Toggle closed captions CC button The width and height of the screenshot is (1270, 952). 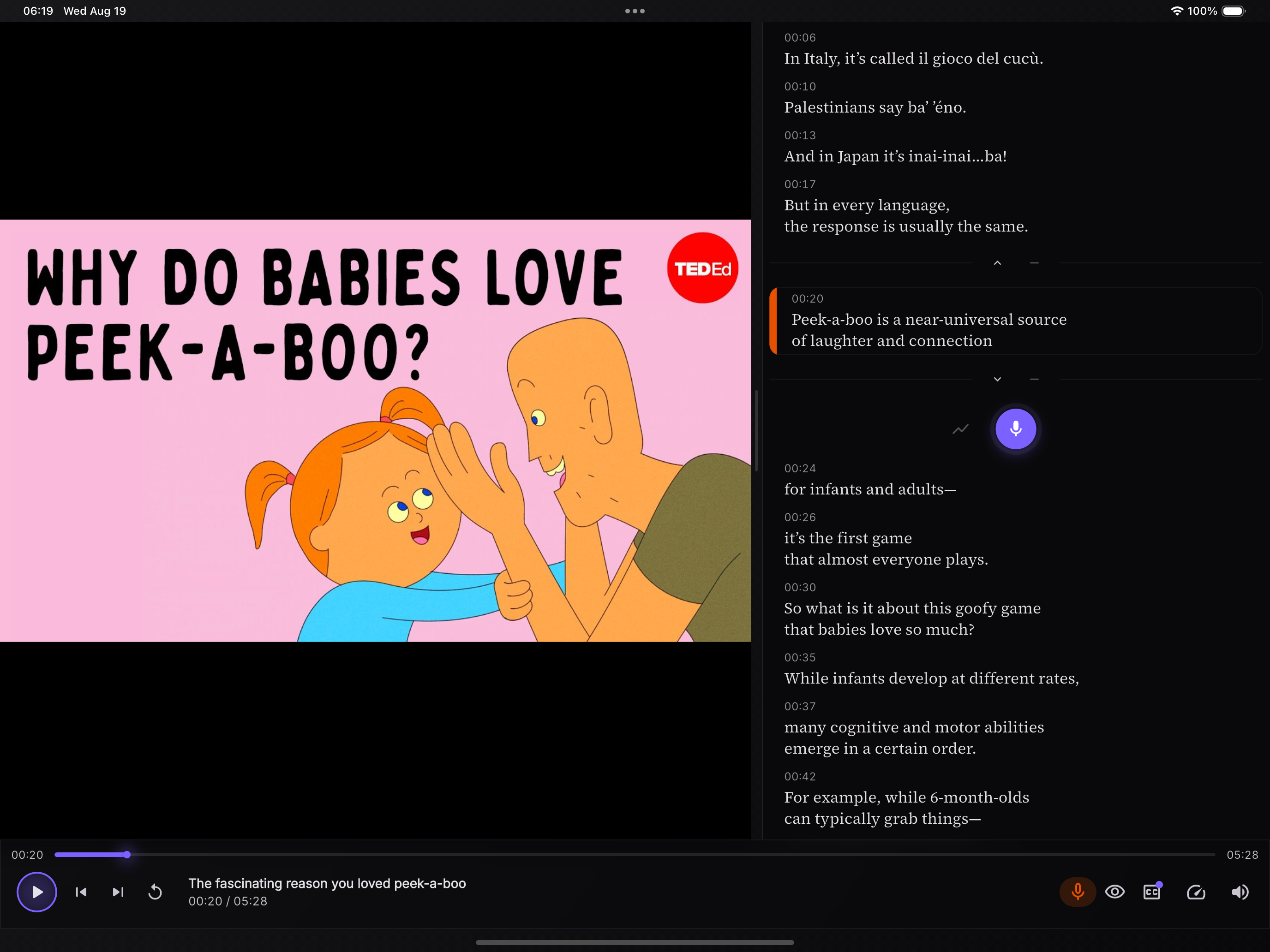[1152, 892]
